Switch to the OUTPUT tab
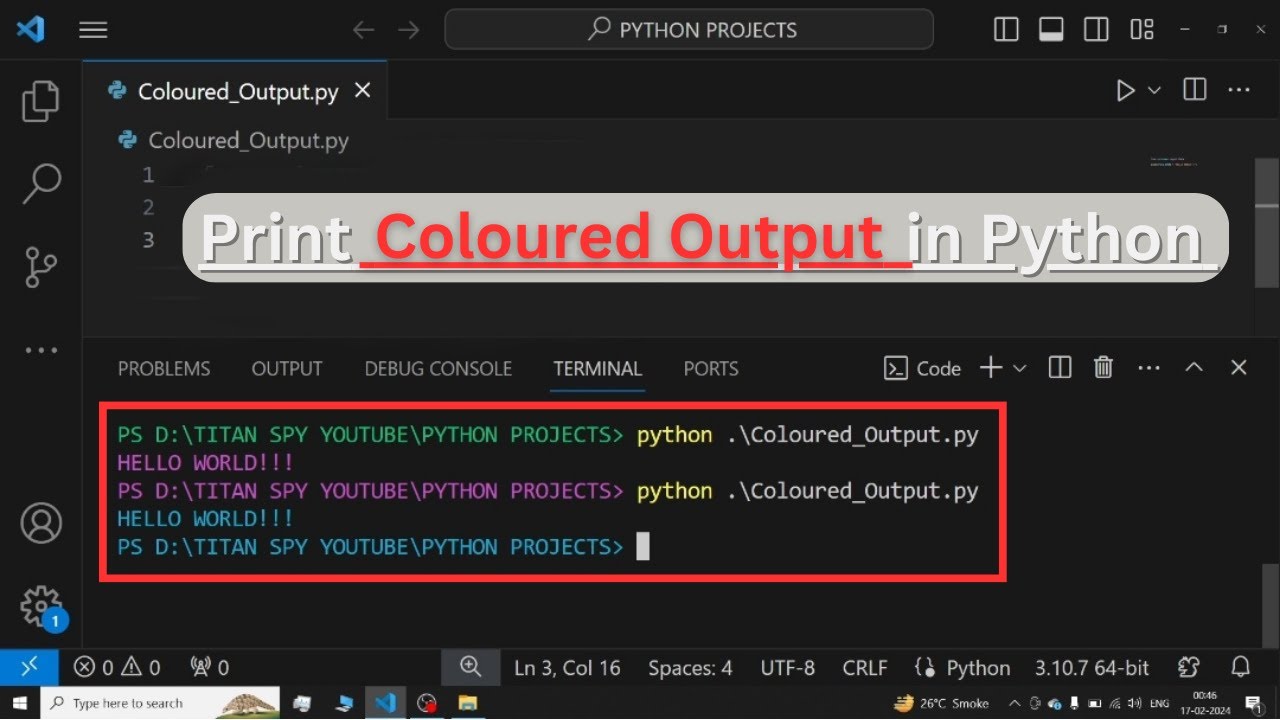The height and width of the screenshot is (720, 1280). (287, 369)
